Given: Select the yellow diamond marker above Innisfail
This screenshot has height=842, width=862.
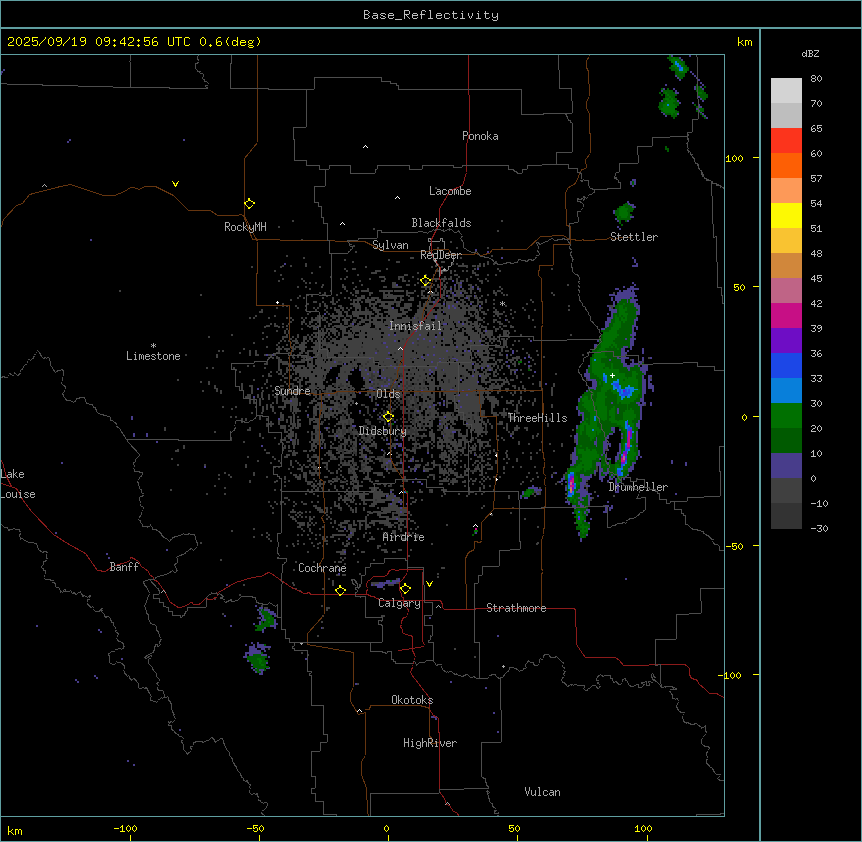Looking at the screenshot, I should coord(426,281).
